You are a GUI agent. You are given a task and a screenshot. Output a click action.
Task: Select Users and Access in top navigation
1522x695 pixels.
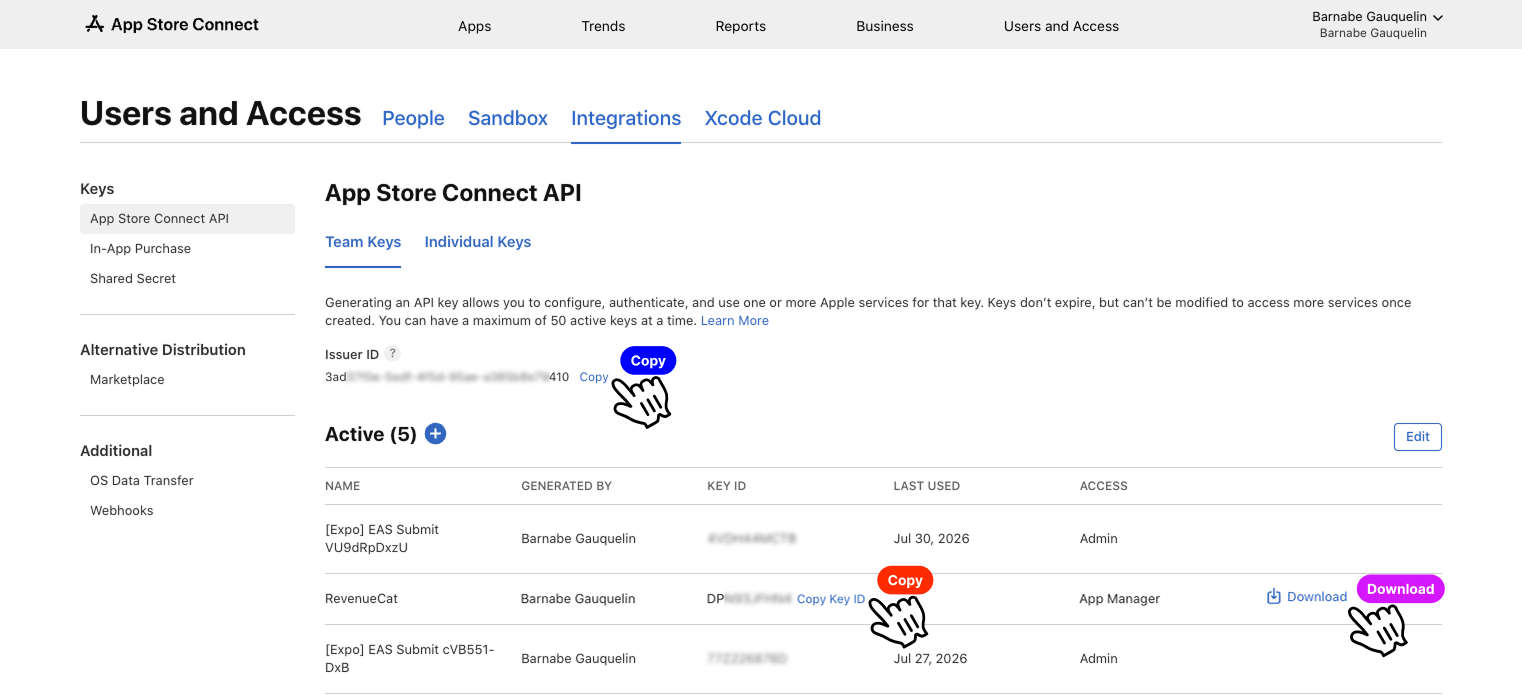(1061, 26)
